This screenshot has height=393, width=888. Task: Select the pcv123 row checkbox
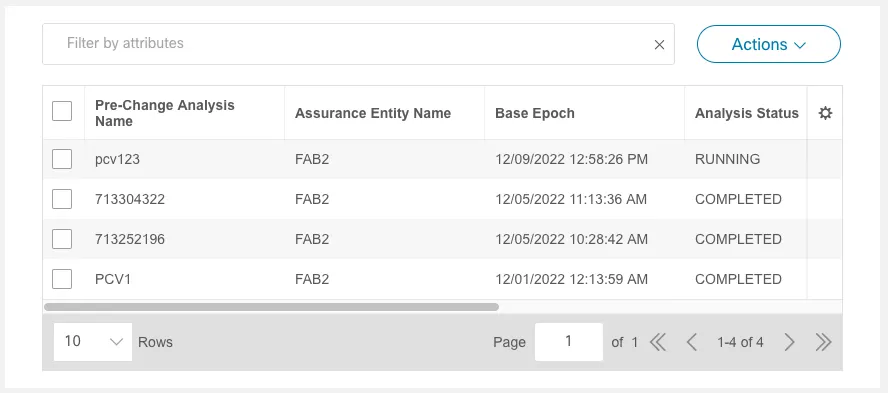[x=62, y=159]
